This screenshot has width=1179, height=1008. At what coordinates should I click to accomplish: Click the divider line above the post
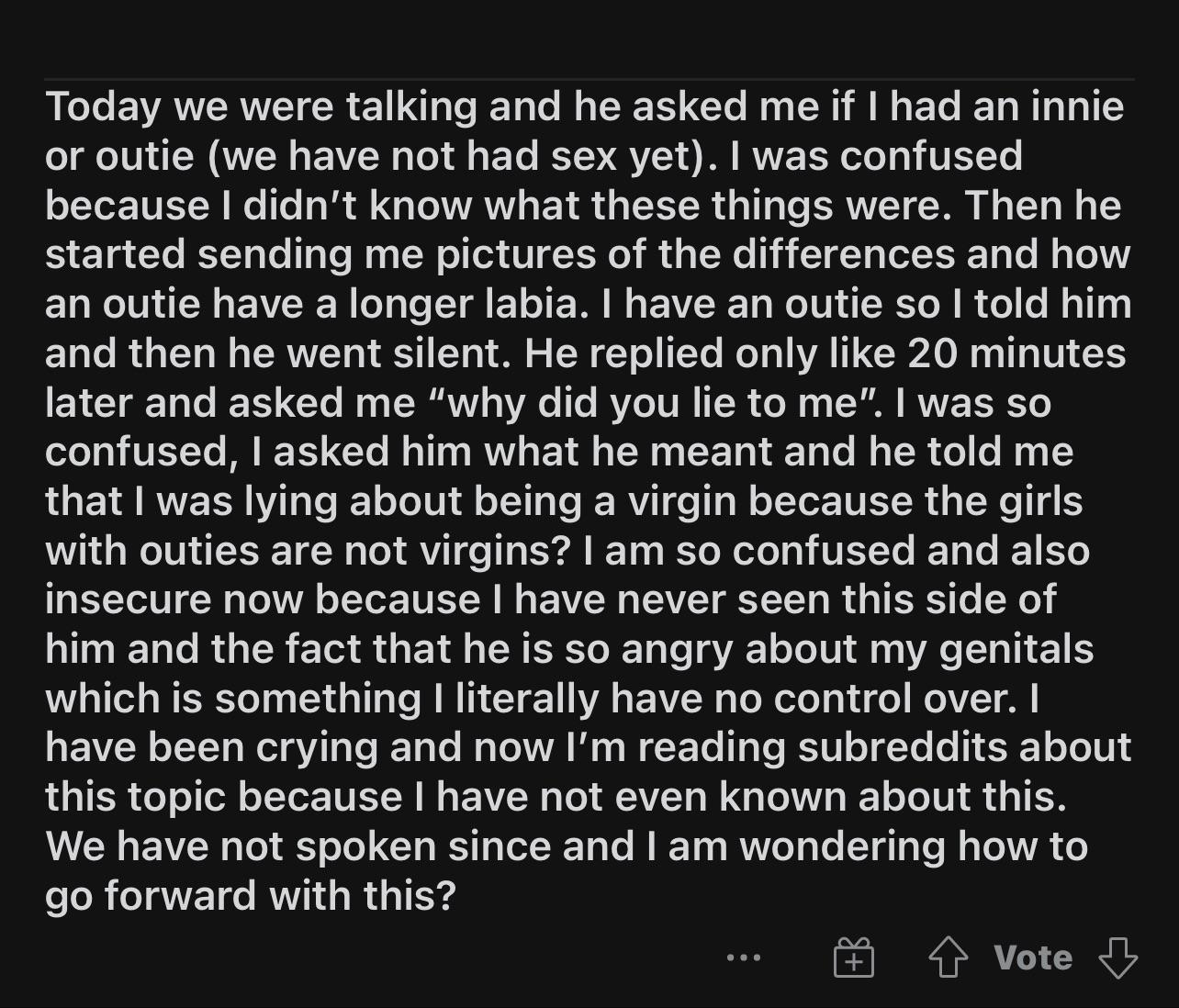[x=589, y=80]
